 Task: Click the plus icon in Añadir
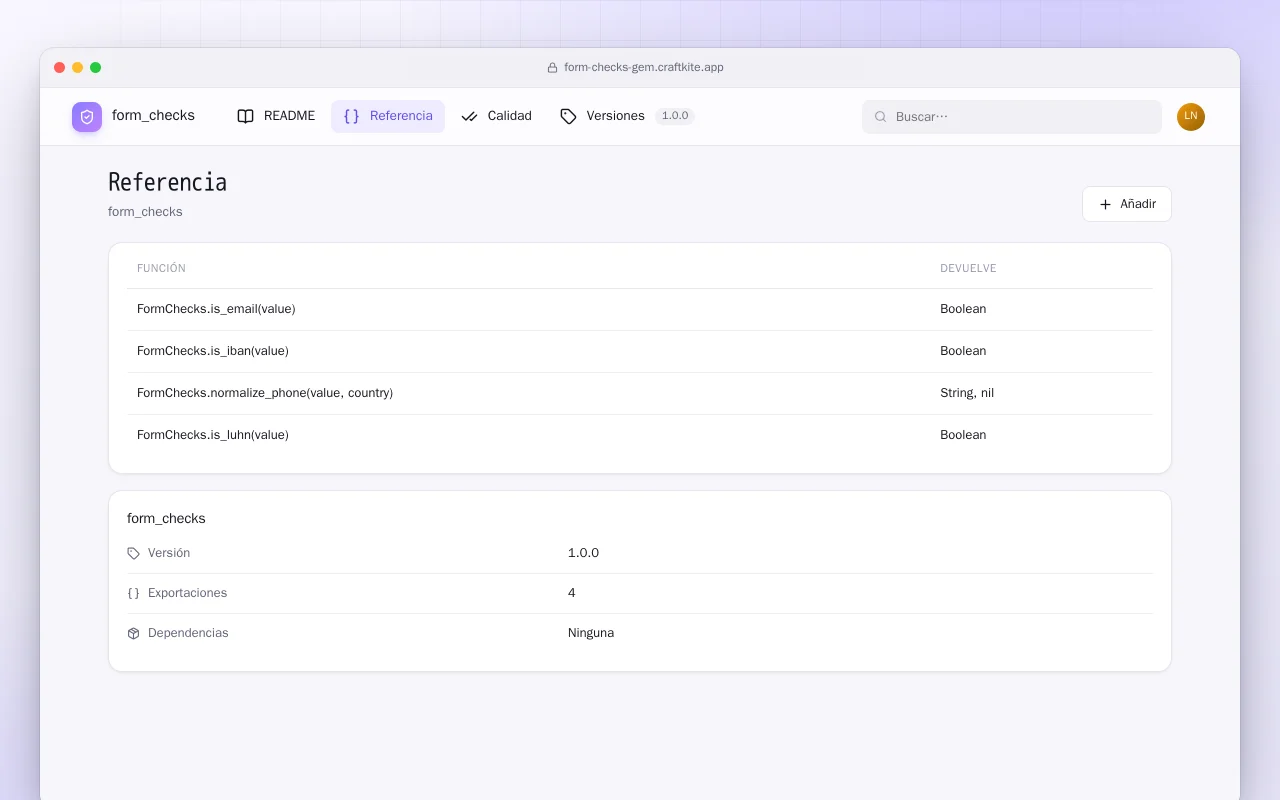pos(1105,204)
